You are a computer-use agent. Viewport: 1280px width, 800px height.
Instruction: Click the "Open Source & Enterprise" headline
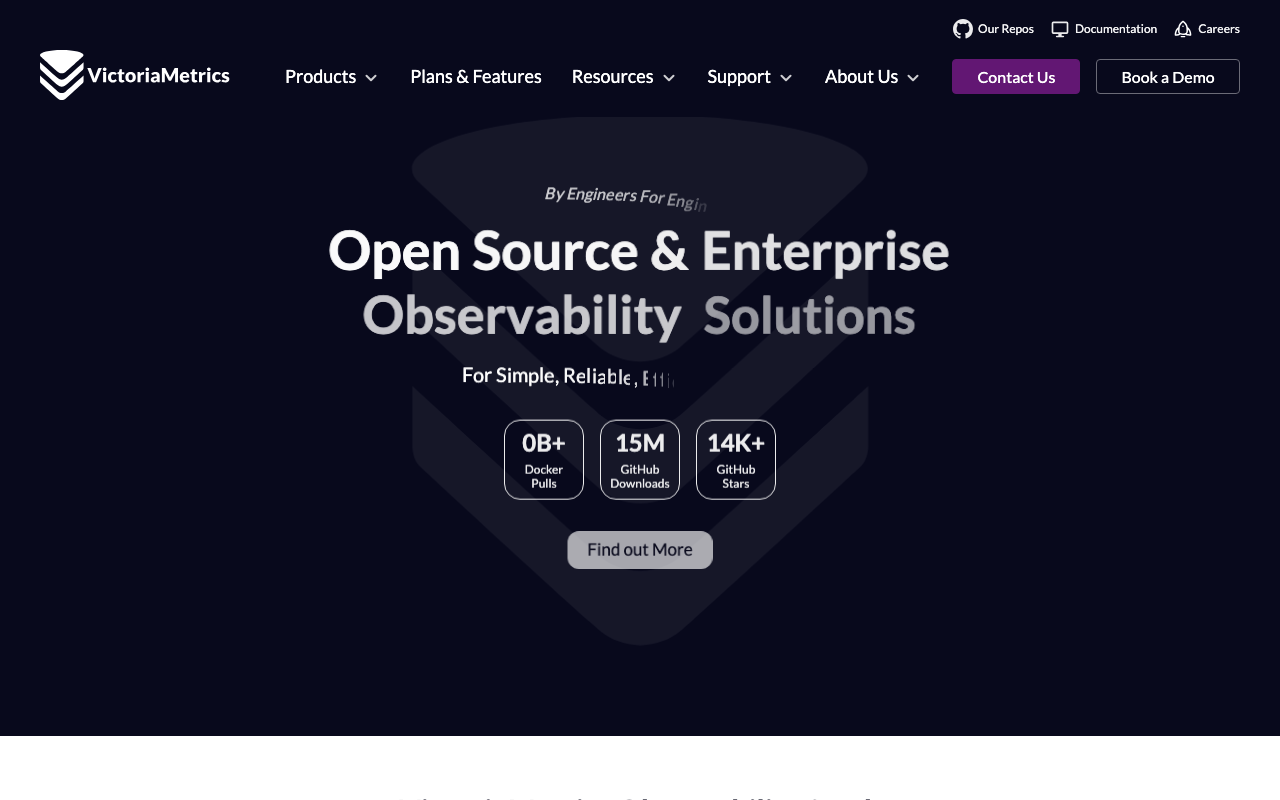pos(639,251)
